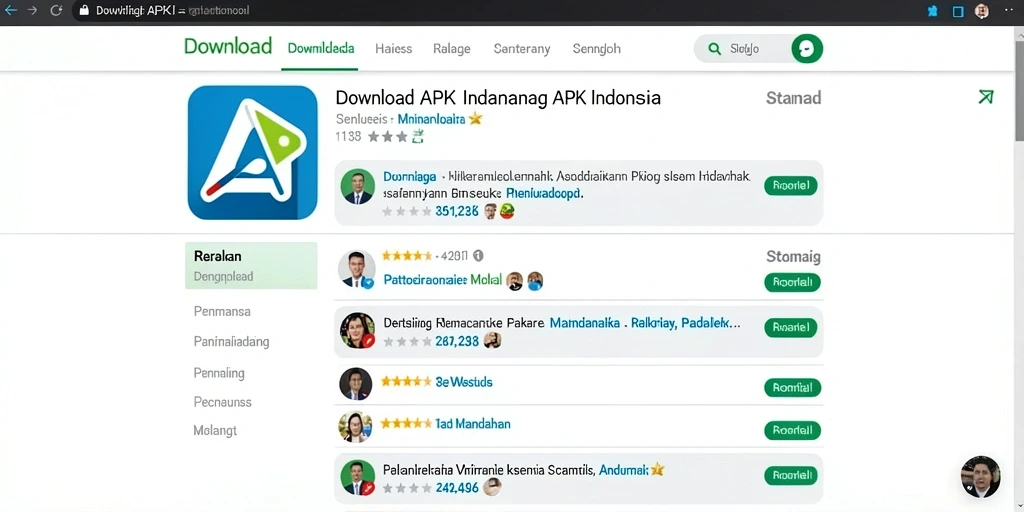Image resolution: width=1024 pixels, height=512 pixels.
Task: Click the Stamad label
Action: [793, 99]
